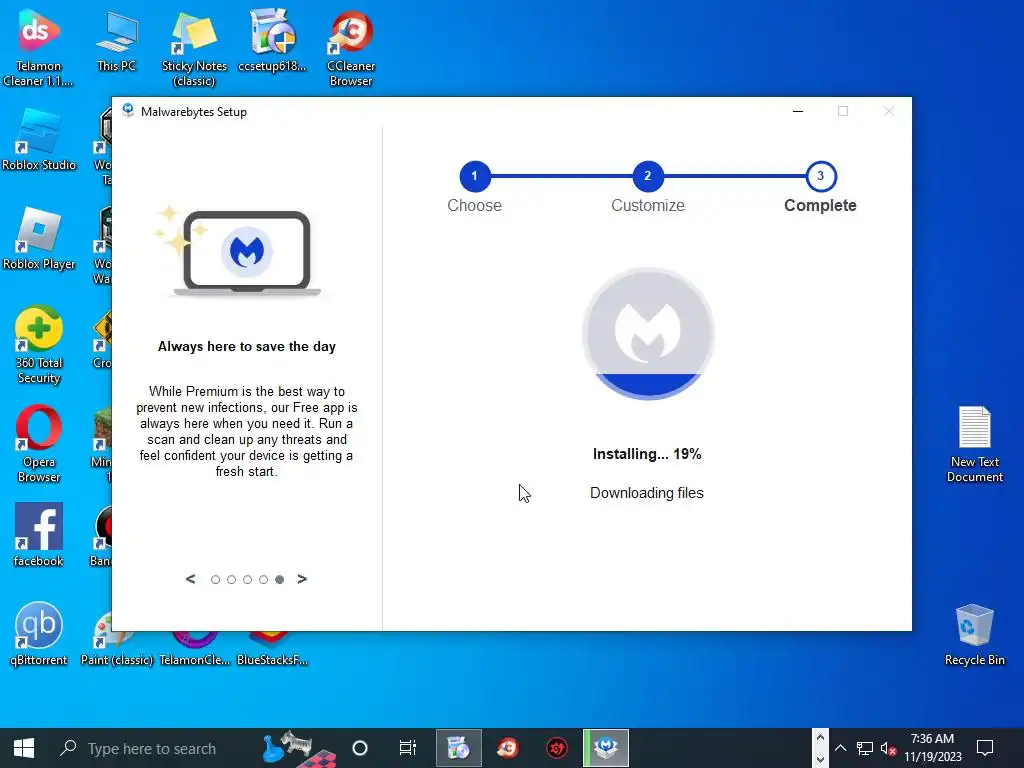Click "Always here to save the day" heading
The image size is (1024, 768).
click(247, 346)
